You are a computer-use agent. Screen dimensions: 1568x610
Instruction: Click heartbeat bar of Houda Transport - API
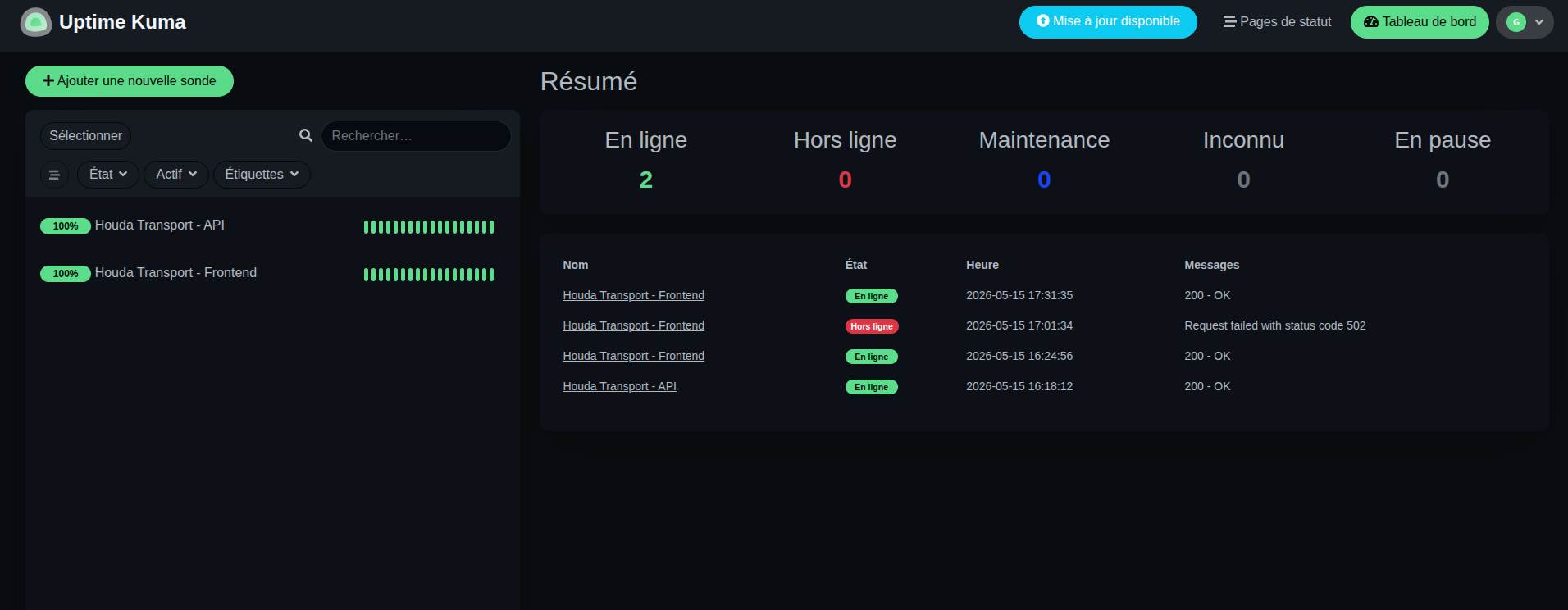pyautogui.click(x=429, y=227)
